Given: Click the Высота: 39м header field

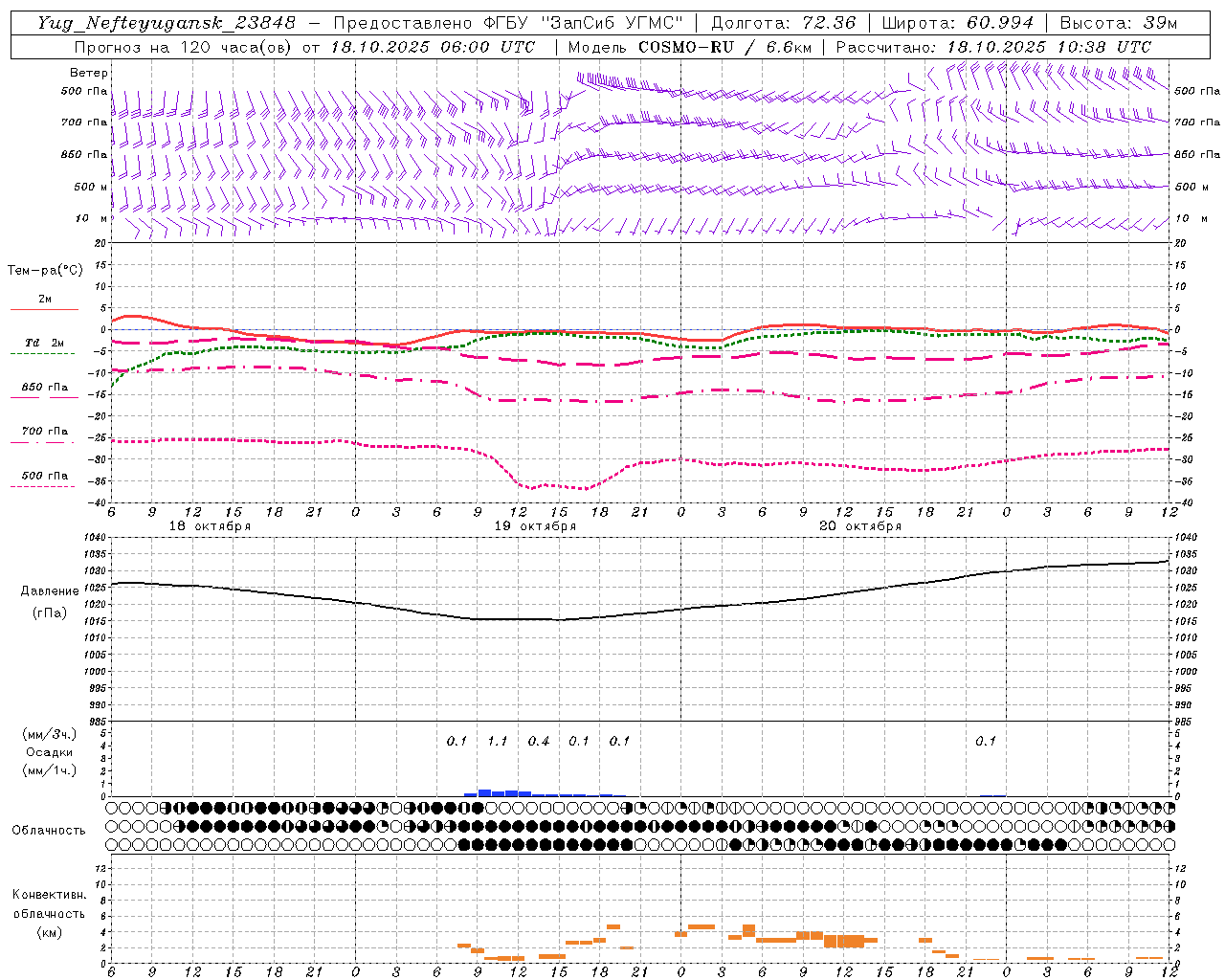Looking at the screenshot, I should 1119,23.
